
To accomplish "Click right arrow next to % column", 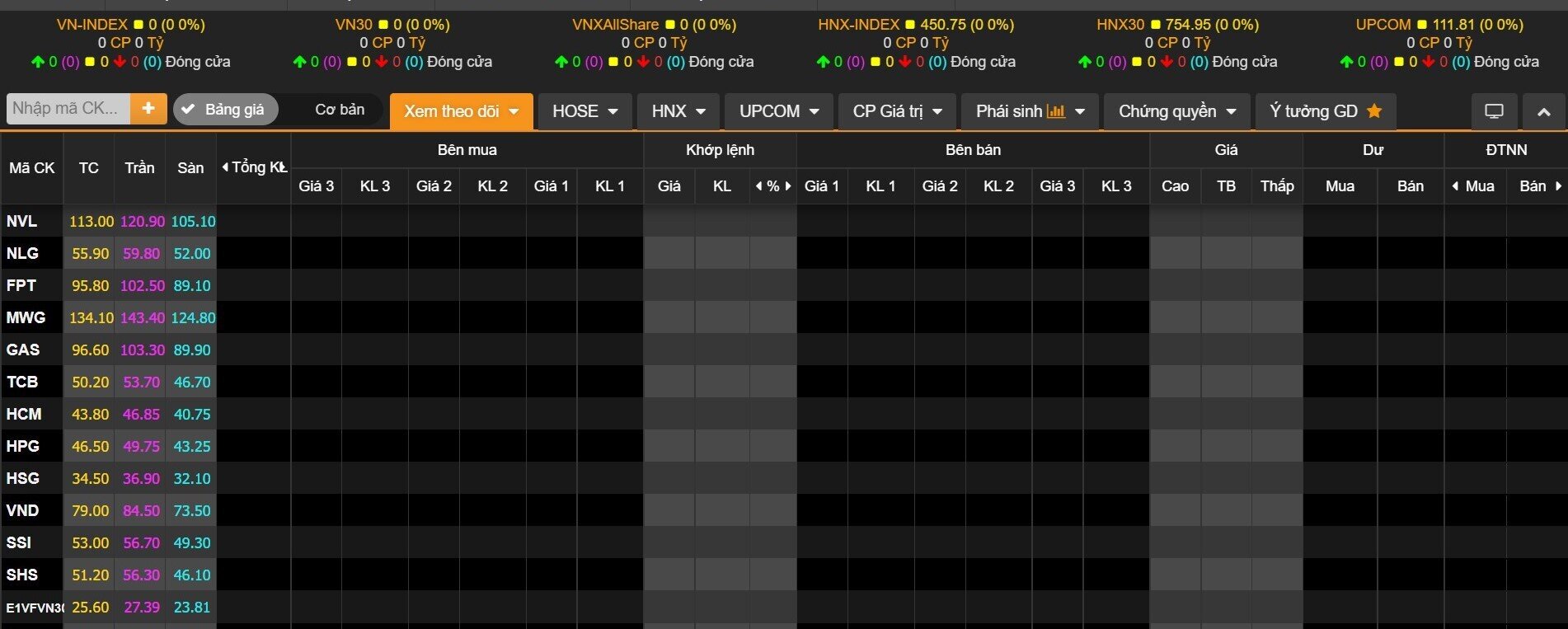I will (x=788, y=186).
